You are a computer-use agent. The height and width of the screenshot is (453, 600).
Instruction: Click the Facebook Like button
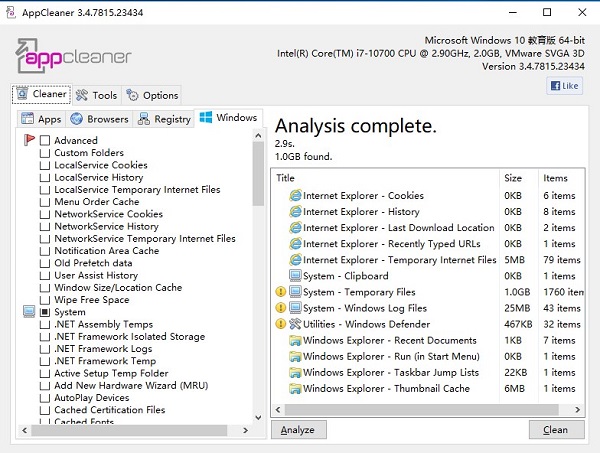click(x=564, y=86)
